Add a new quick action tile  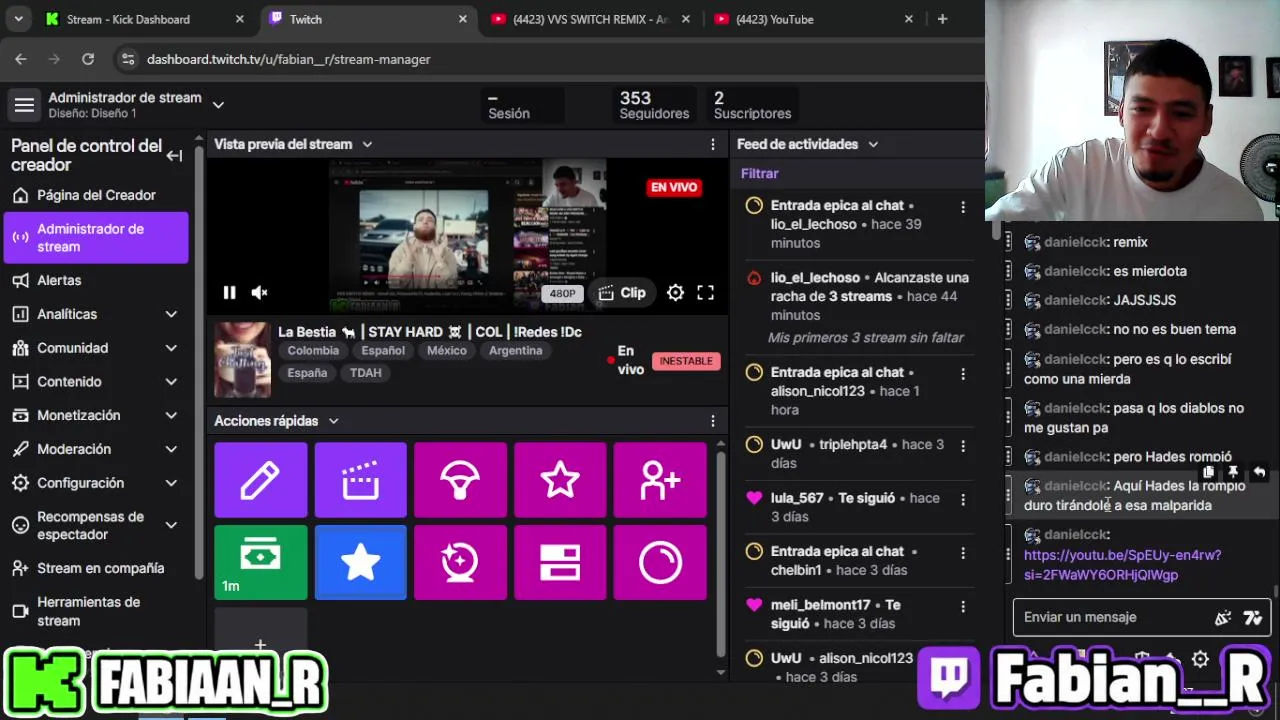pos(260,645)
